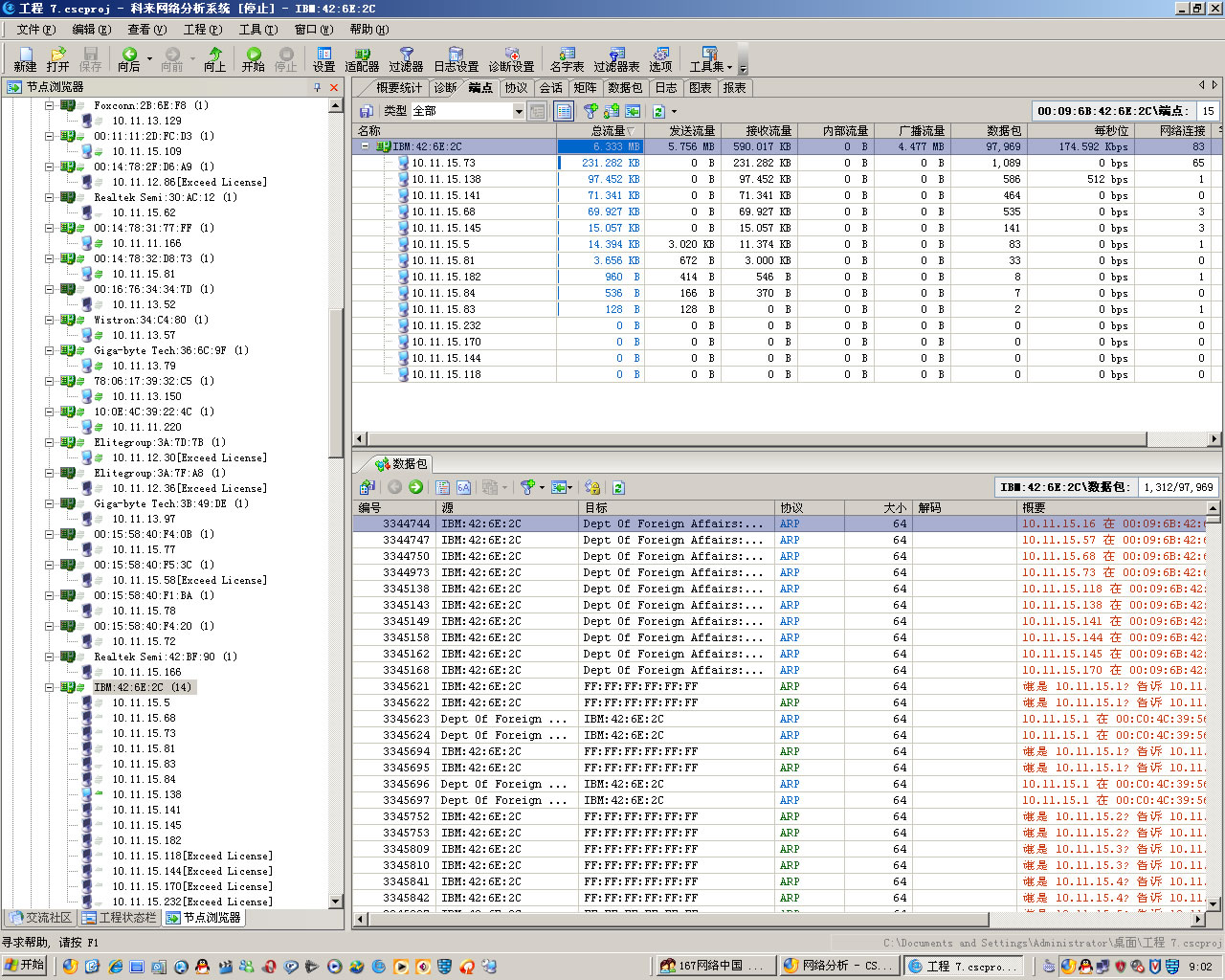Collapse the IBM:42:6E:2C tree node
Screen dimensions: 1225x980
pyautogui.click(x=50, y=687)
